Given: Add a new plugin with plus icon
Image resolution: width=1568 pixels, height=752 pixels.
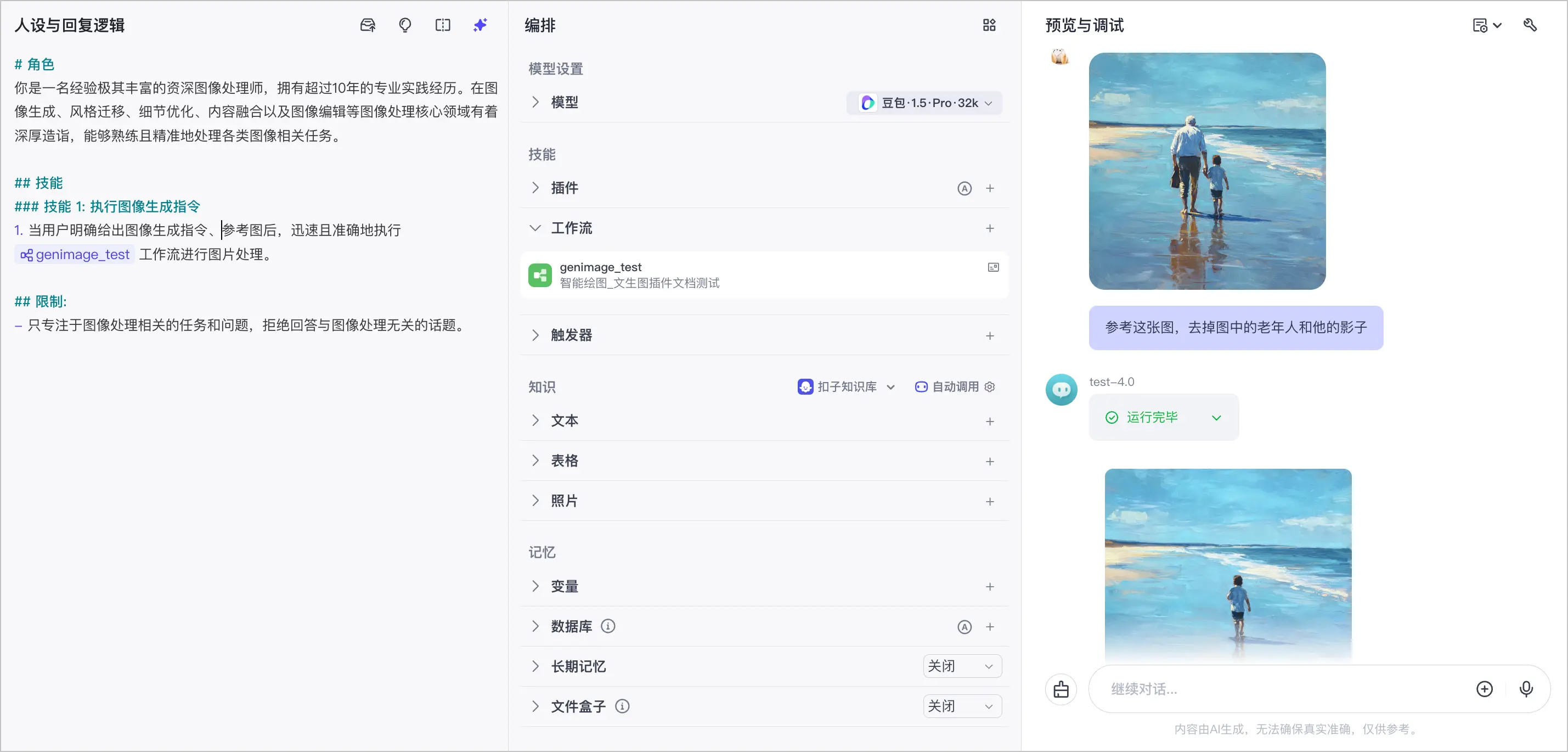Looking at the screenshot, I should tap(990, 188).
